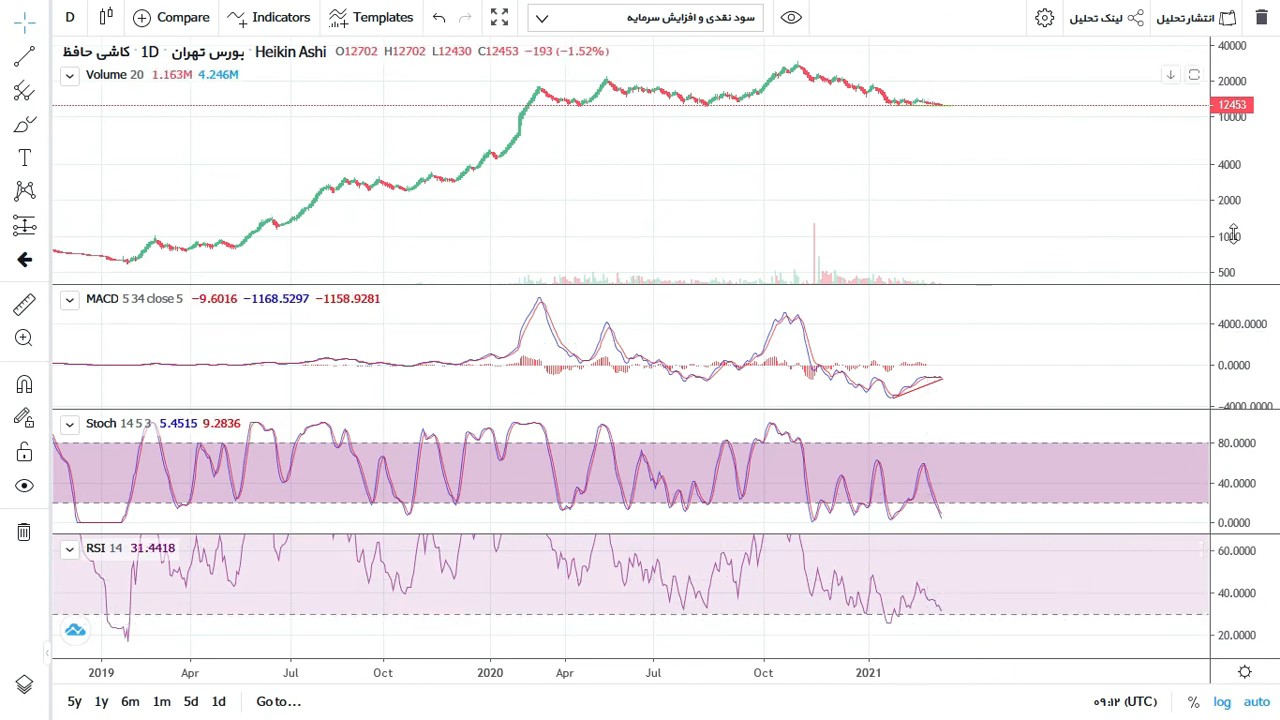Toggle percent scale mode

1193,702
